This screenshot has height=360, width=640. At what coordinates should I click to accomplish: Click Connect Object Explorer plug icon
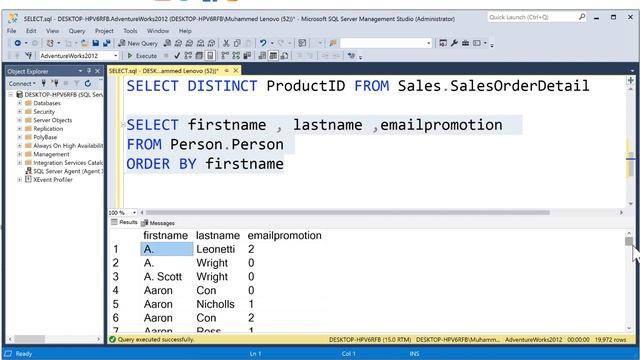click(44, 84)
